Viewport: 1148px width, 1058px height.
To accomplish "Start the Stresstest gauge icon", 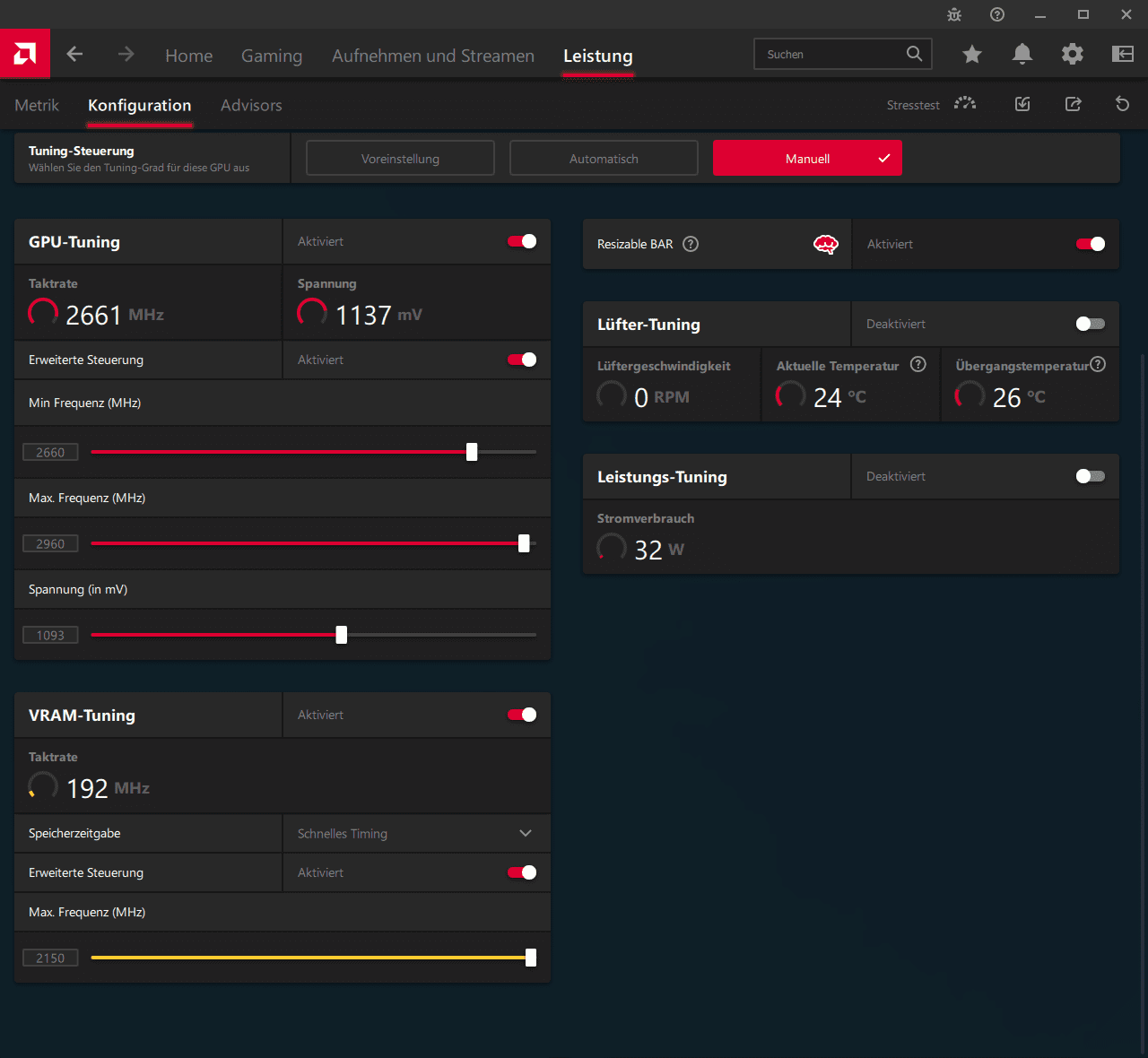I will click(965, 104).
